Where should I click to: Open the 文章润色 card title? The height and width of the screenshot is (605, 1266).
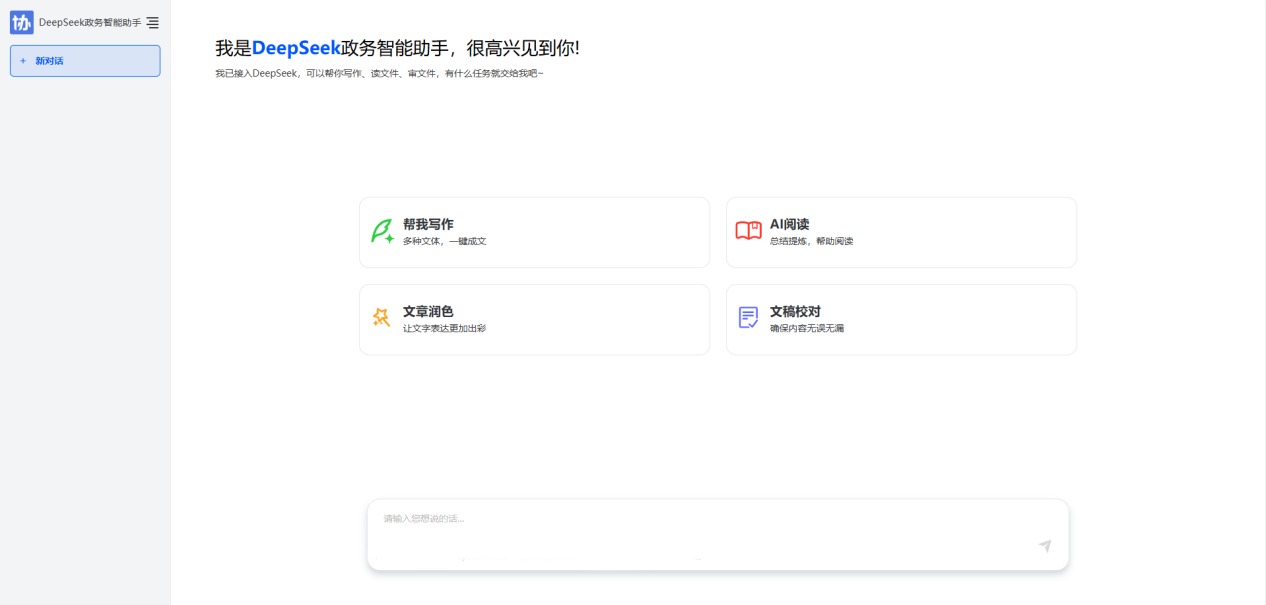pos(428,311)
